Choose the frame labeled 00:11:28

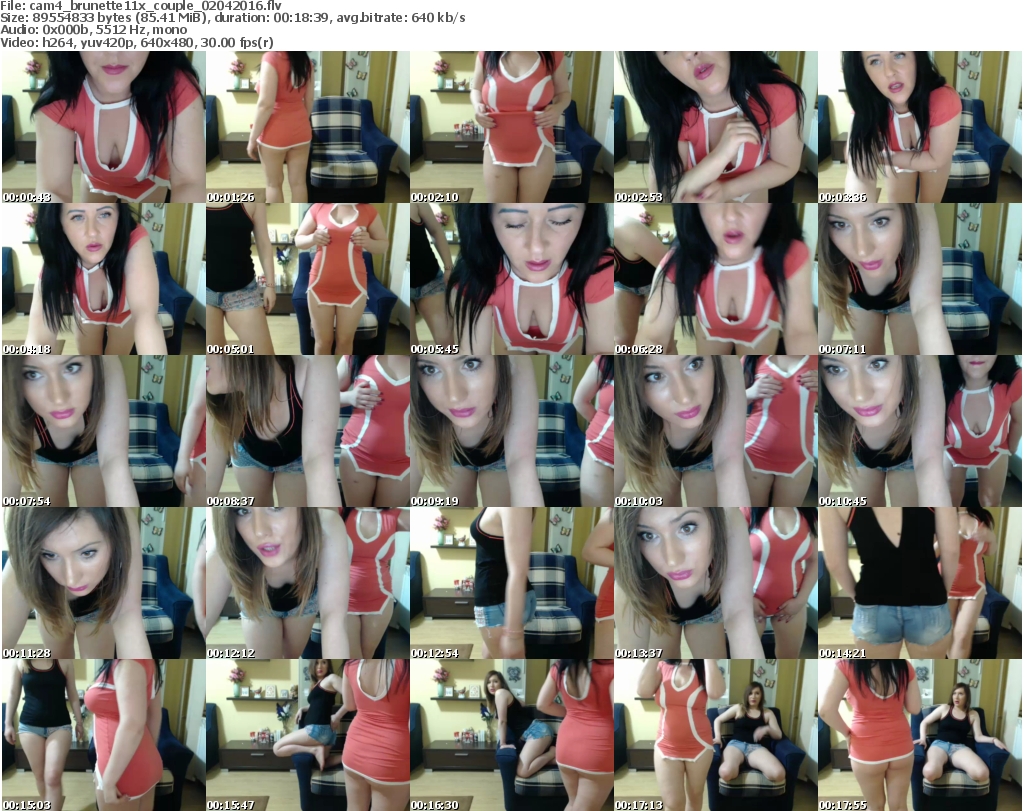103,583
